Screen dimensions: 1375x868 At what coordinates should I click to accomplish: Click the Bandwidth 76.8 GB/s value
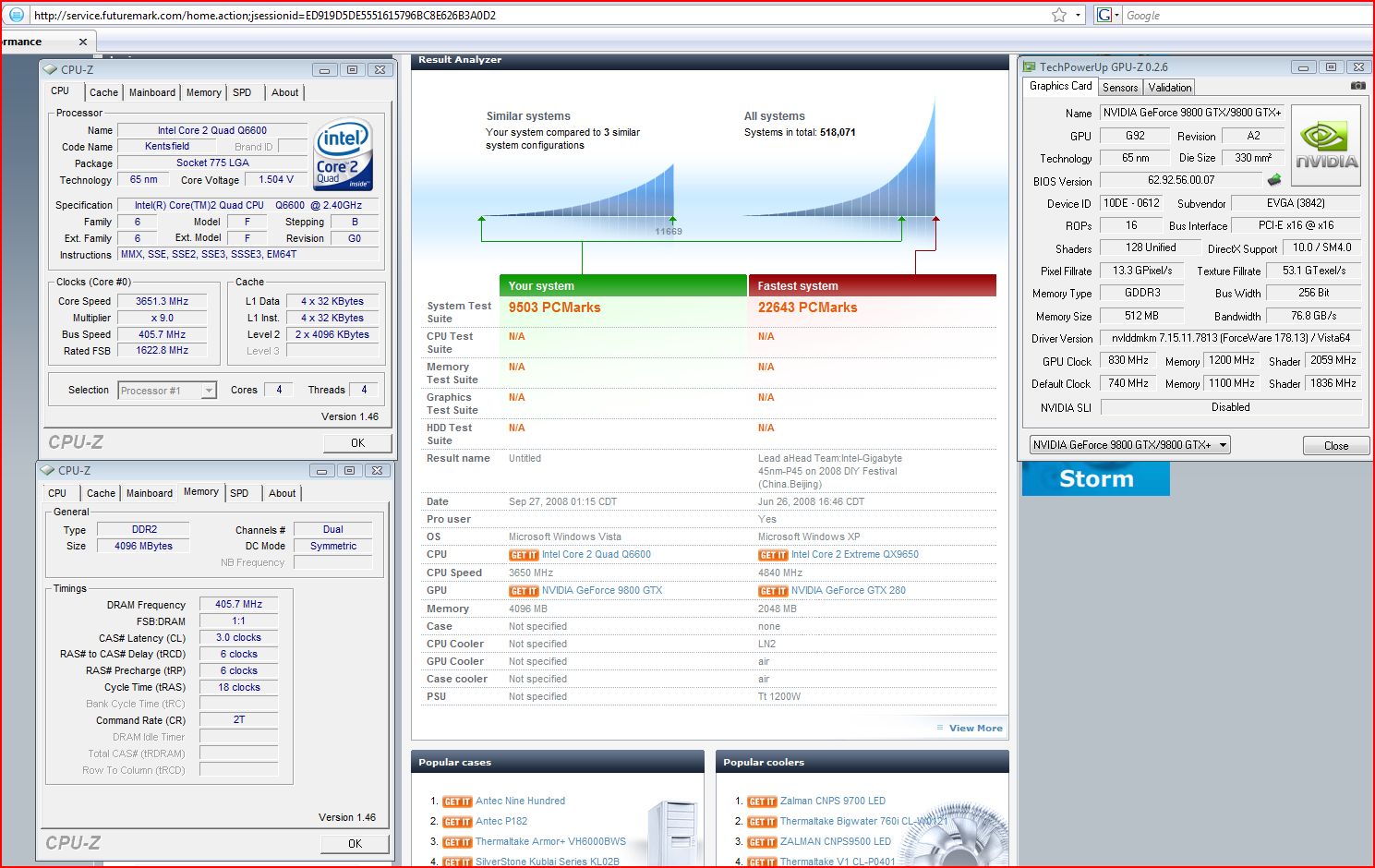click(1313, 316)
